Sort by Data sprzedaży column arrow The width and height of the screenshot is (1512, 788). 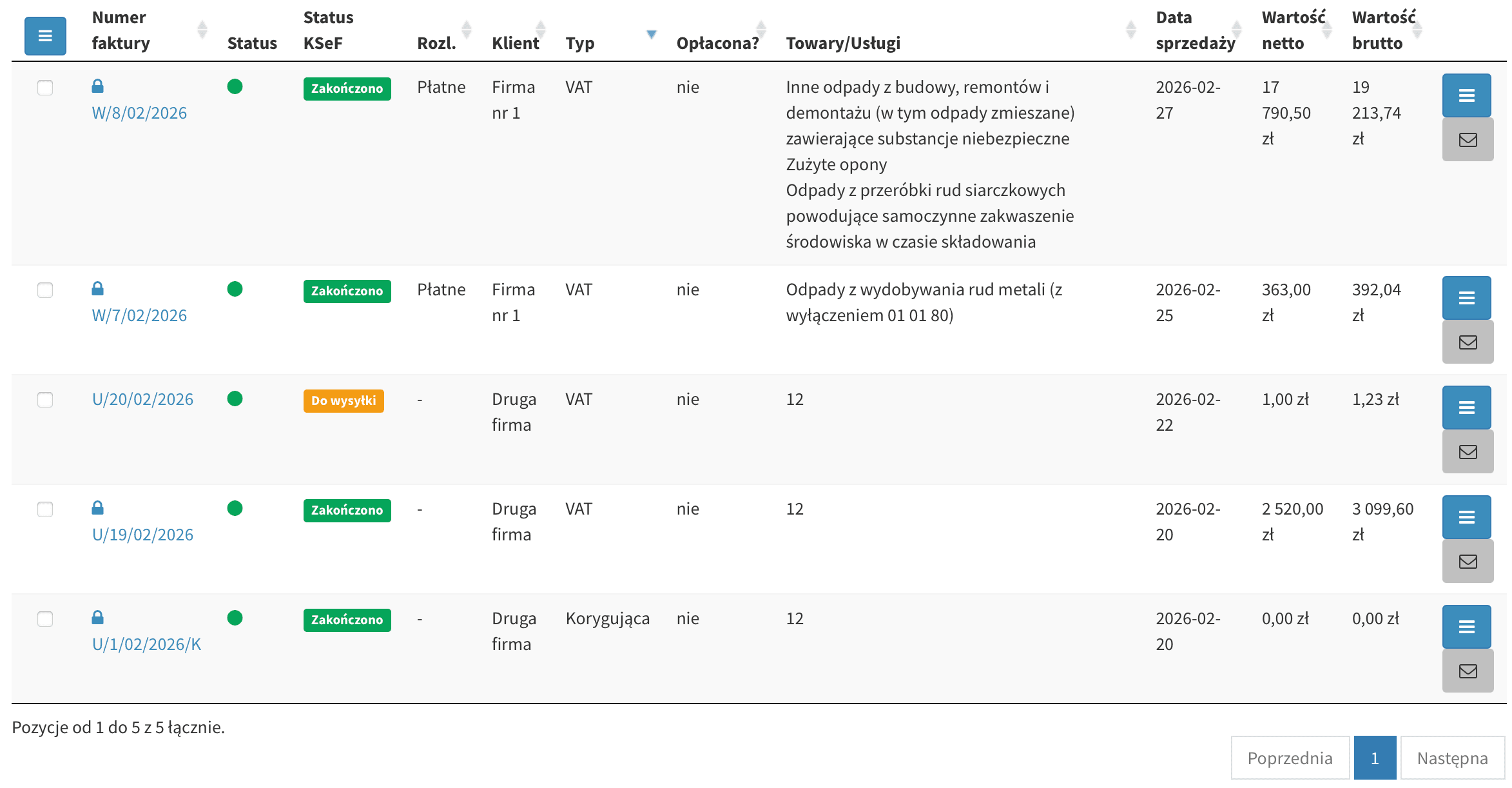click(1236, 28)
